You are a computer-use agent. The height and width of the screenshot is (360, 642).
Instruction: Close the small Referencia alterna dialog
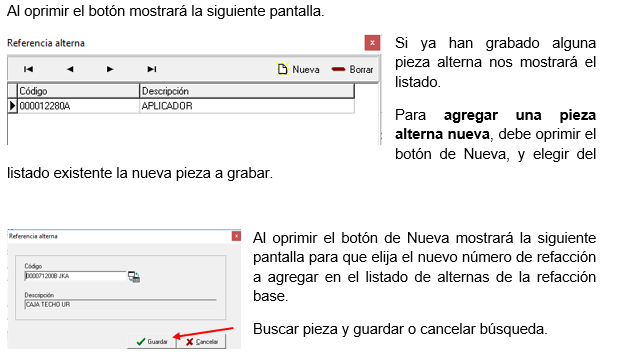coord(236,236)
